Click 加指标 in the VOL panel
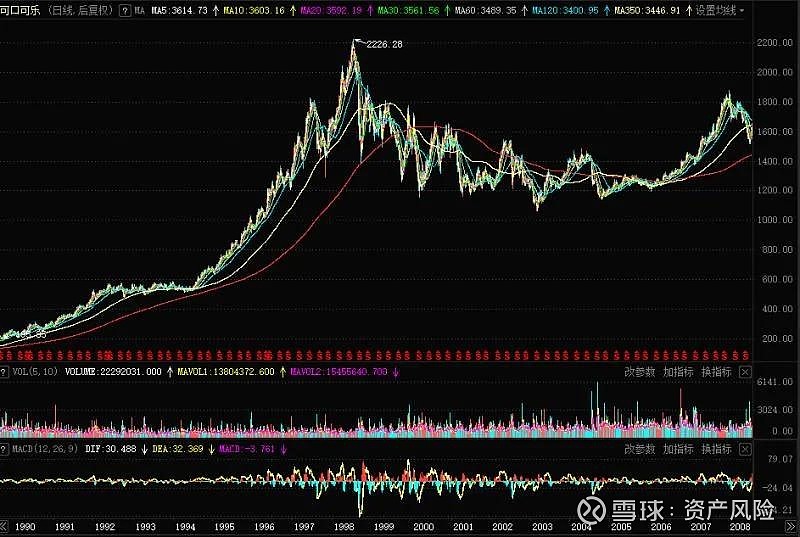This screenshot has height=537, width=800. pyautogui.click(x=678, y=372)
